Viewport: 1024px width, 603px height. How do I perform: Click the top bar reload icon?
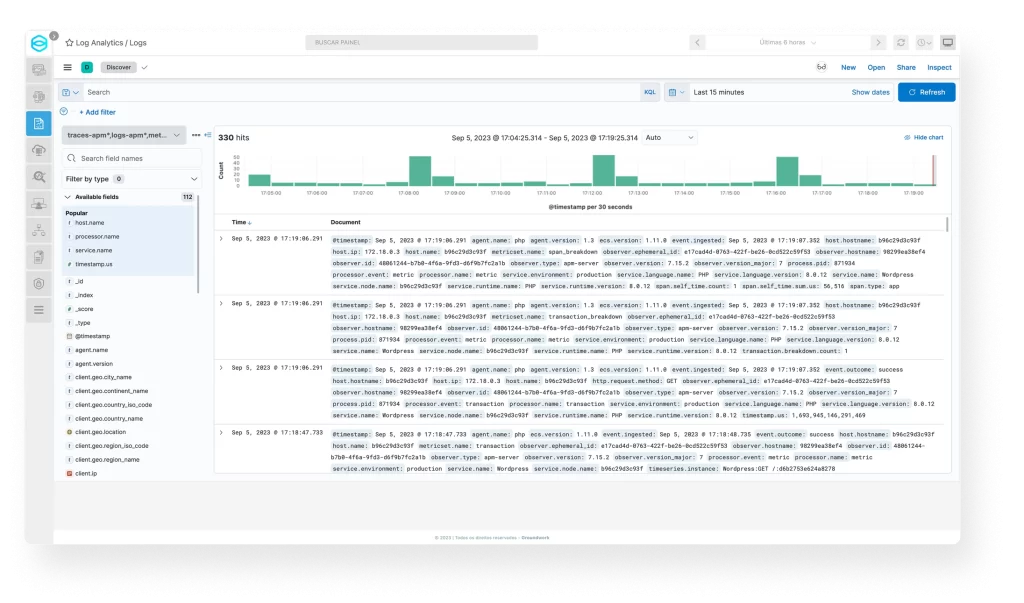click(901, 43)
